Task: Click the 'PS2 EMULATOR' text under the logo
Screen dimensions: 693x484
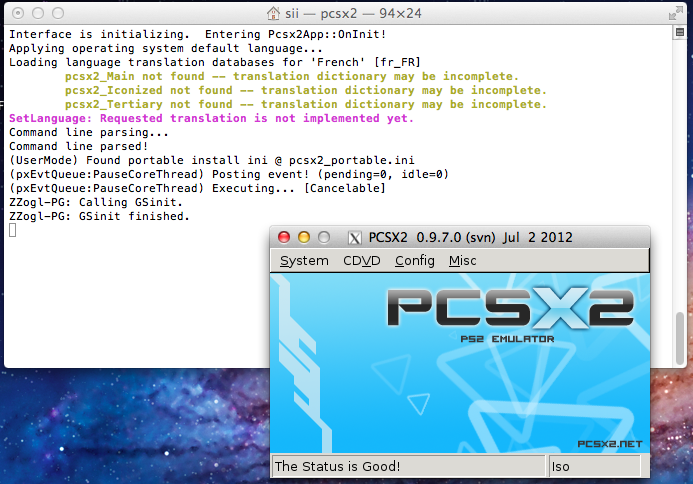Action: 507,339
